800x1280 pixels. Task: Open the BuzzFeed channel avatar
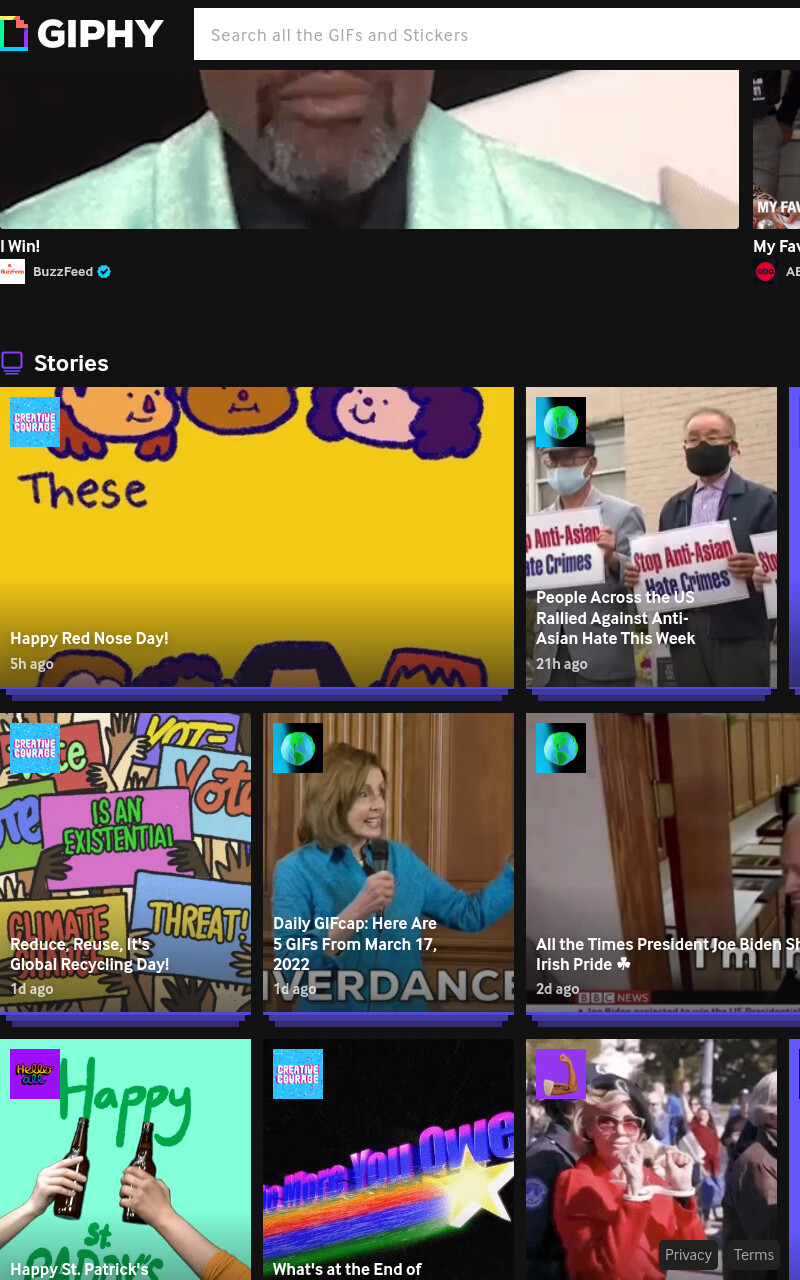pyautogui.click(x=12, y=271)
